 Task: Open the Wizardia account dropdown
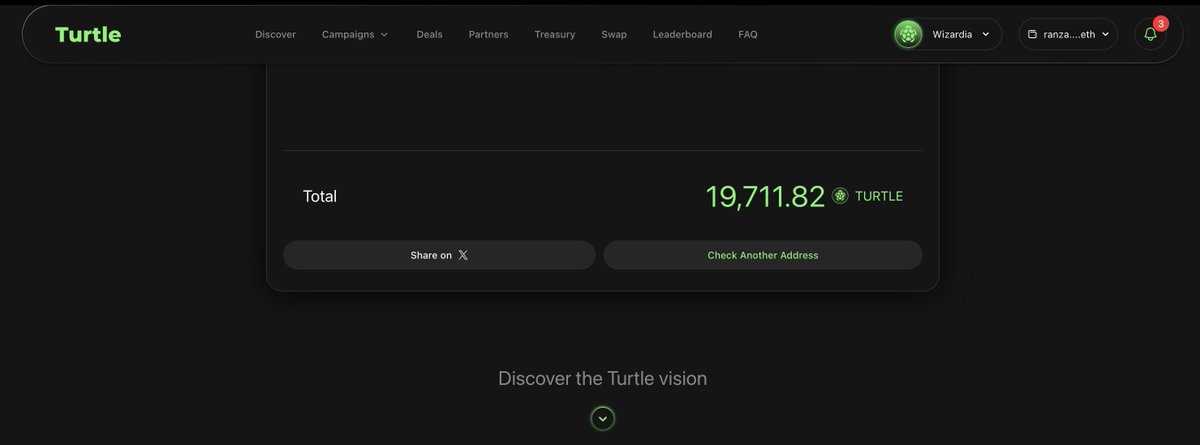947,34
